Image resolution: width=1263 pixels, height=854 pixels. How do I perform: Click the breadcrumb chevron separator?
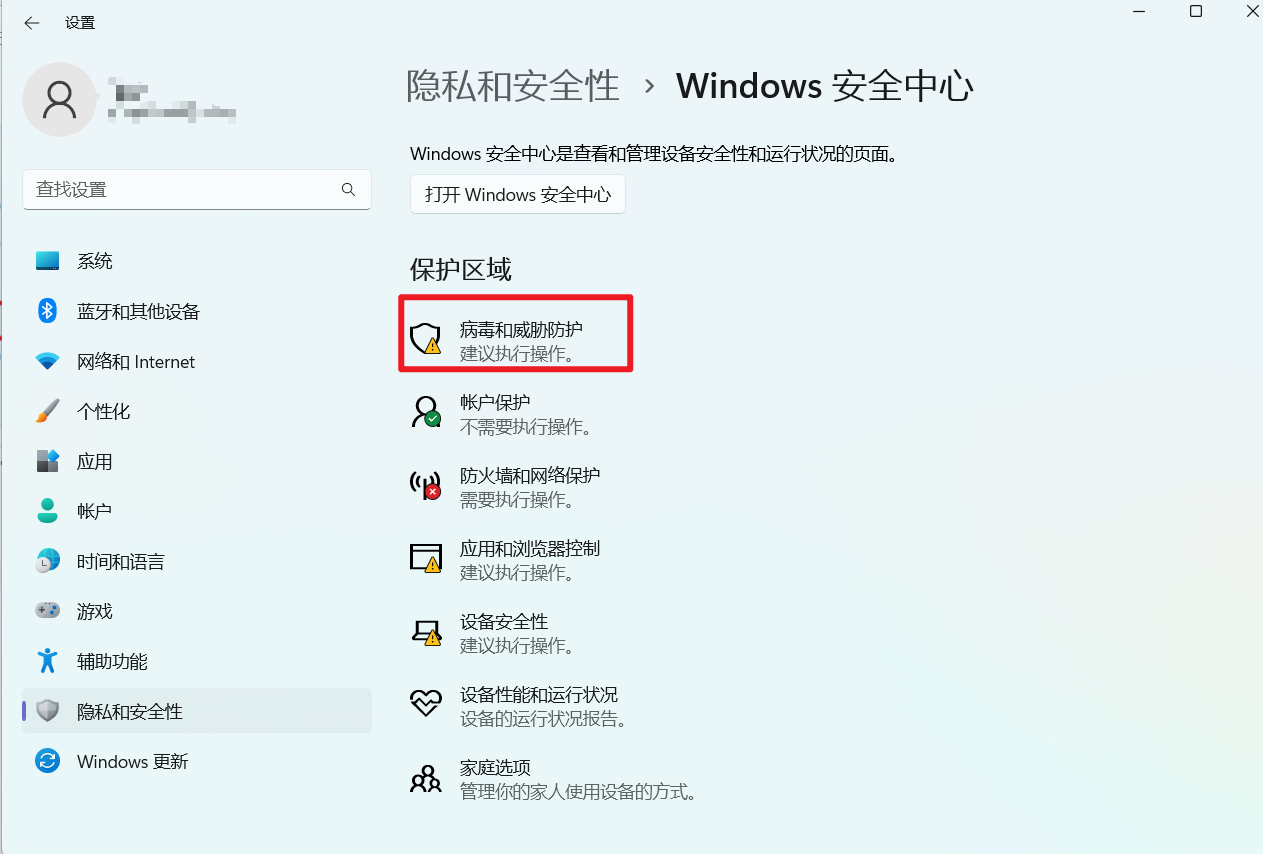point(650,87)
